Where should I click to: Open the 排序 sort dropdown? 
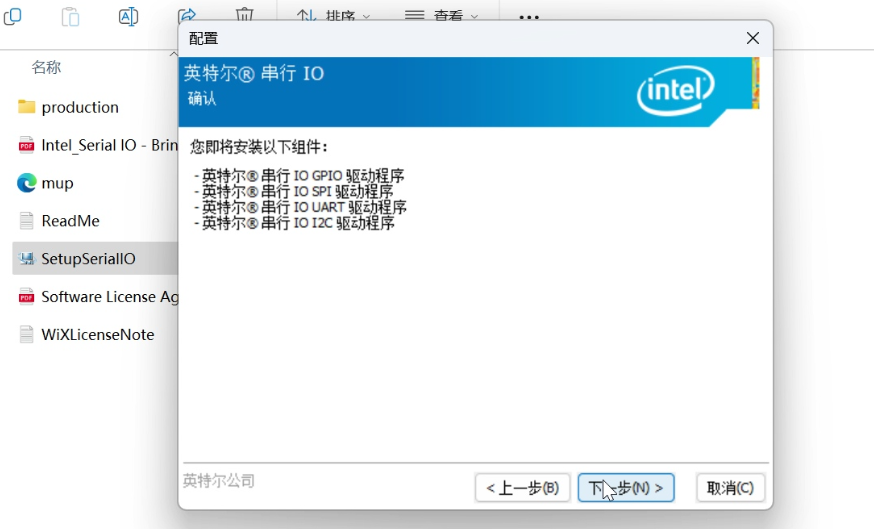[x=334, y=16]
